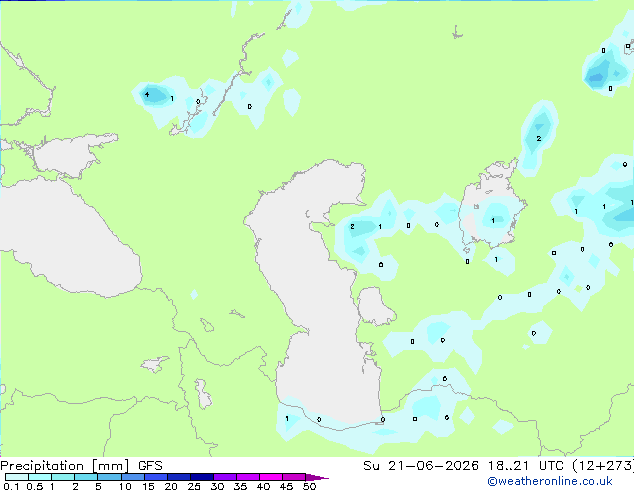This screenshot has height=490, width=634.
Task: Click the '2' value north of Aral Sea
Action: click(539, 139)
